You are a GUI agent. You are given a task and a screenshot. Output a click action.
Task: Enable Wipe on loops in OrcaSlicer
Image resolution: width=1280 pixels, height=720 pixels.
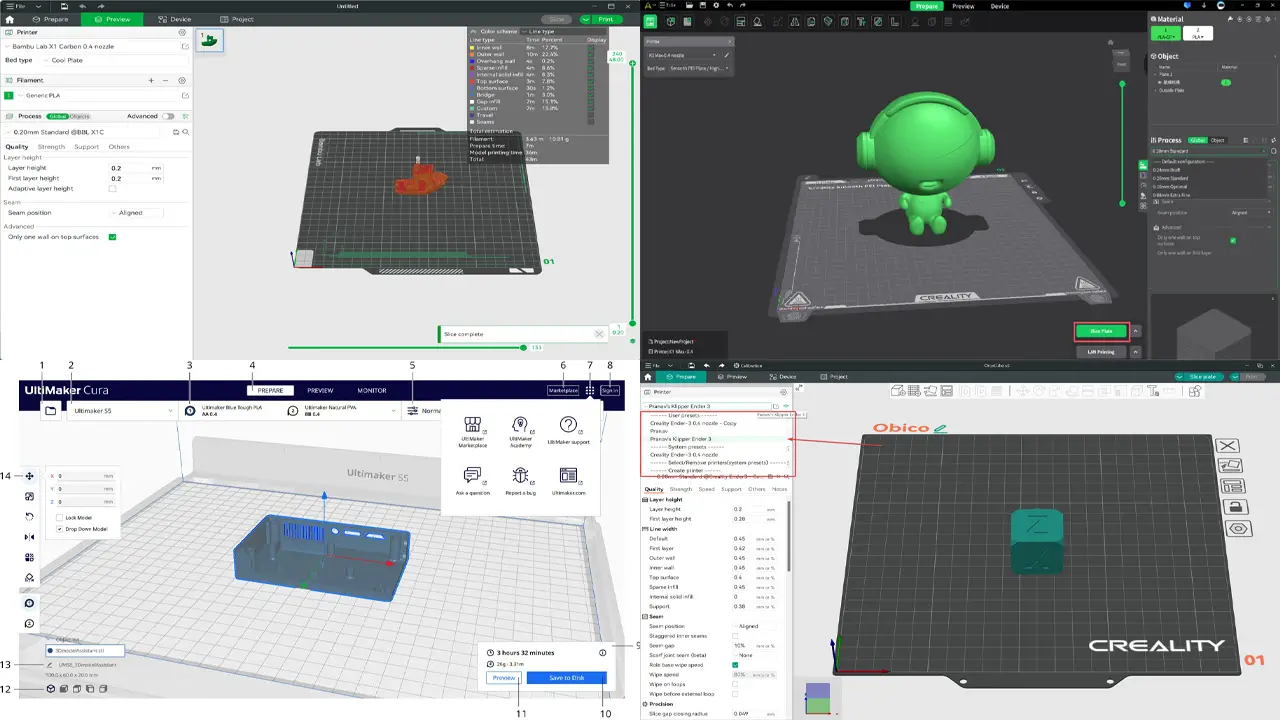735,683
